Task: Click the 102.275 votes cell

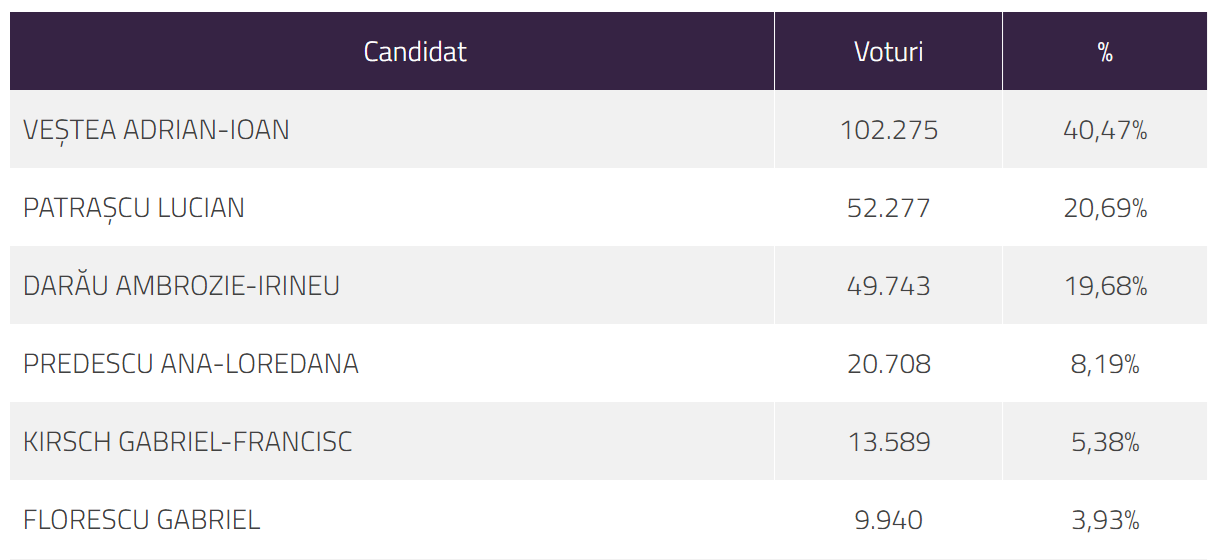Action: click(888, 130)
